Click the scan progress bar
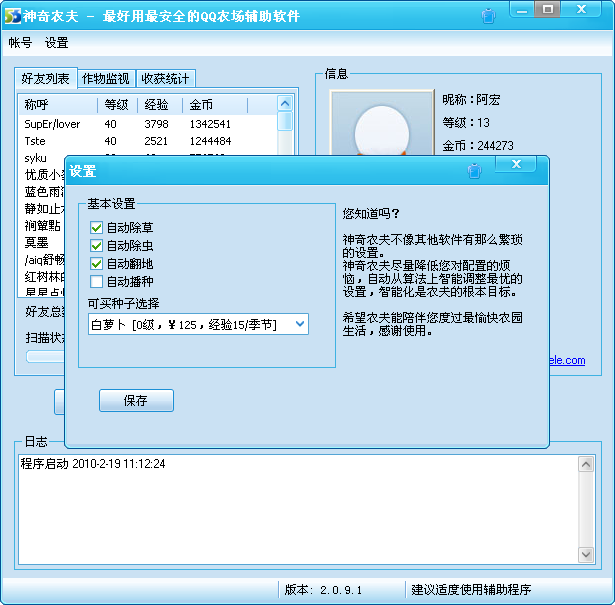The width and height of the screenshot is (615, 605). [45, 356]
